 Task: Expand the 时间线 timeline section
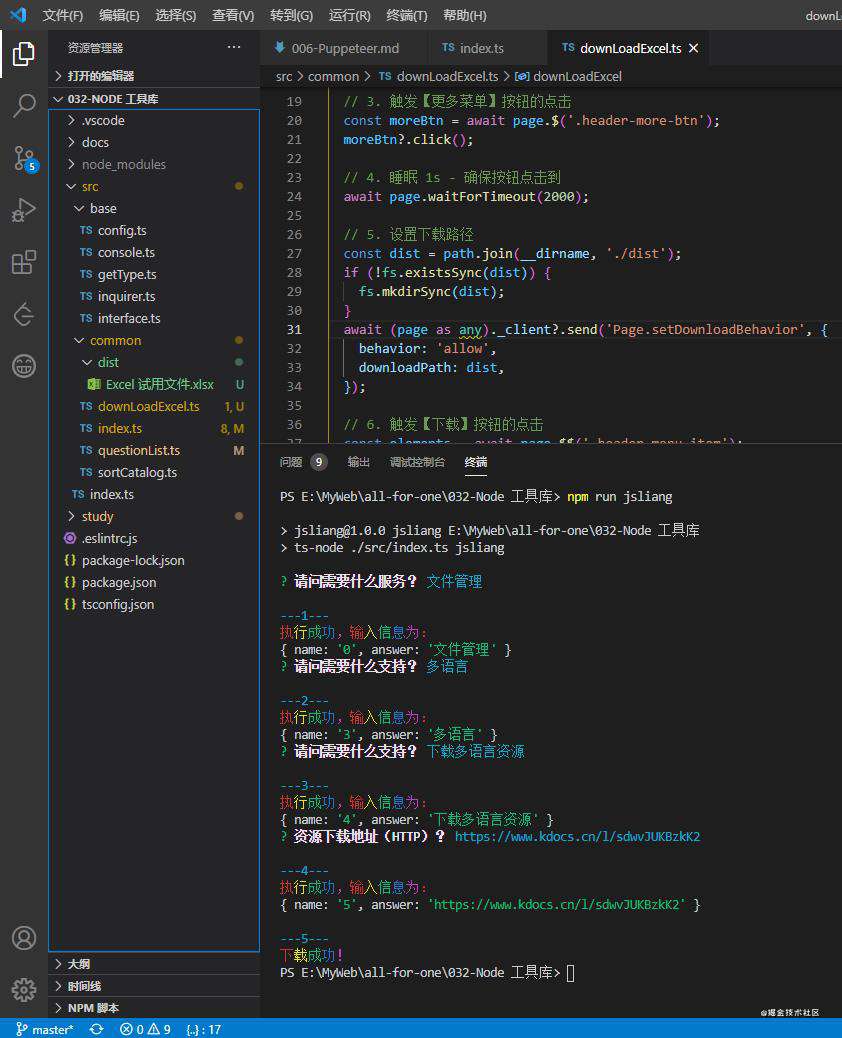[x=154, y=986]
